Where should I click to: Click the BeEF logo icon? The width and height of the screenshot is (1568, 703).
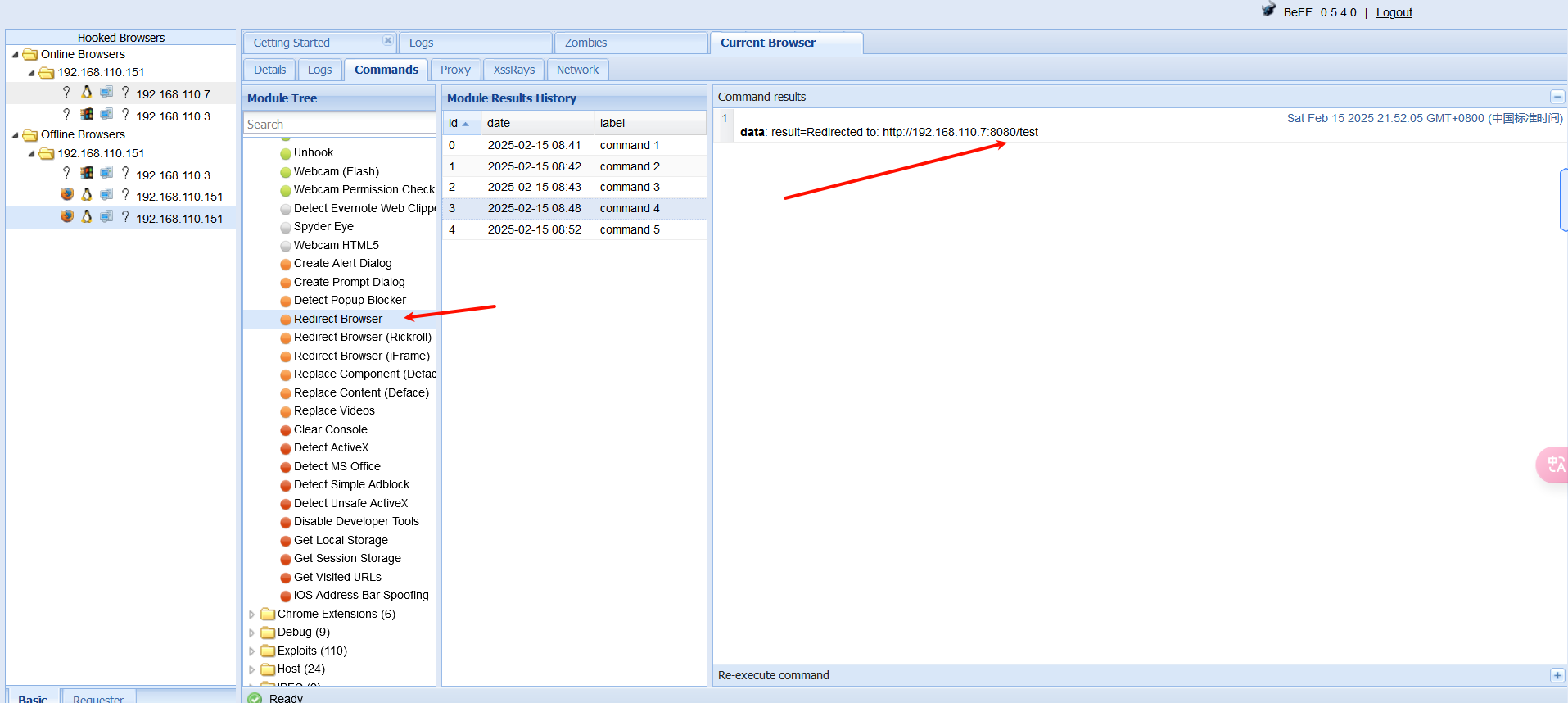pos(1268,10)
